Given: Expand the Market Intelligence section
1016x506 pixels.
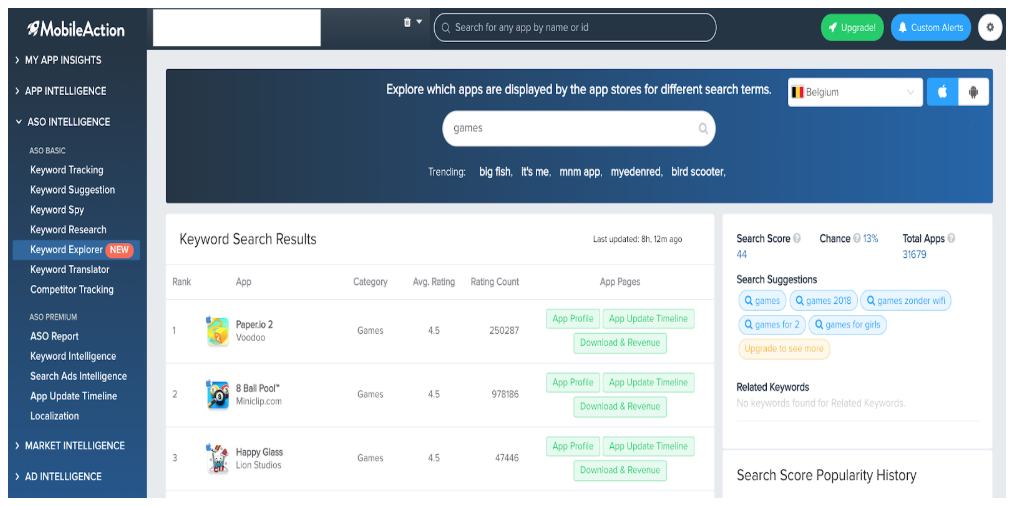Looking at the screenshot, I should (x=75, y=446).
